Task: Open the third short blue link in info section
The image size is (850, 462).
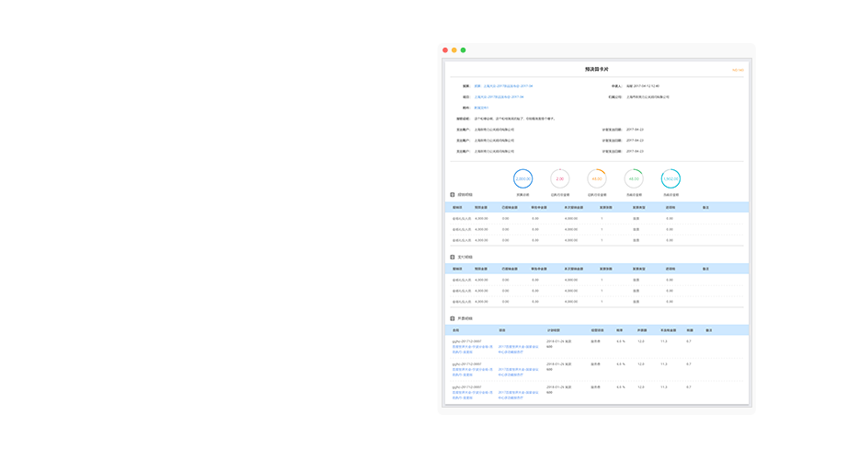Action: [x=480, y=108]
